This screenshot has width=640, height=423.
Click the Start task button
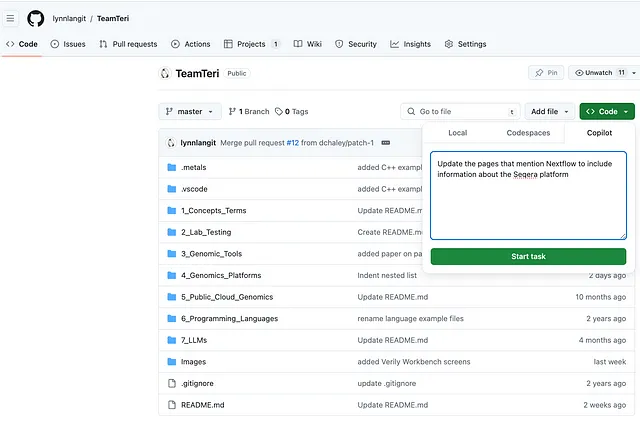coord(528,256)
